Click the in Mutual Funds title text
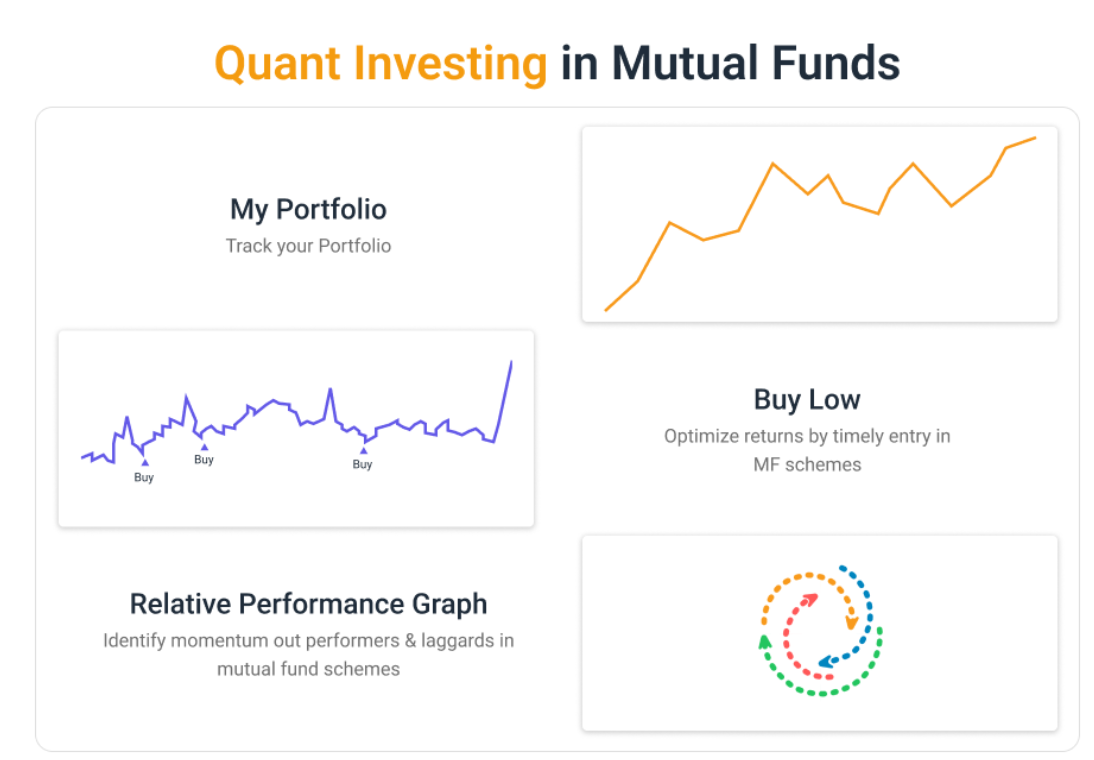The height and width of the screenshot is (760, 1094). click(x=730, y=64)
